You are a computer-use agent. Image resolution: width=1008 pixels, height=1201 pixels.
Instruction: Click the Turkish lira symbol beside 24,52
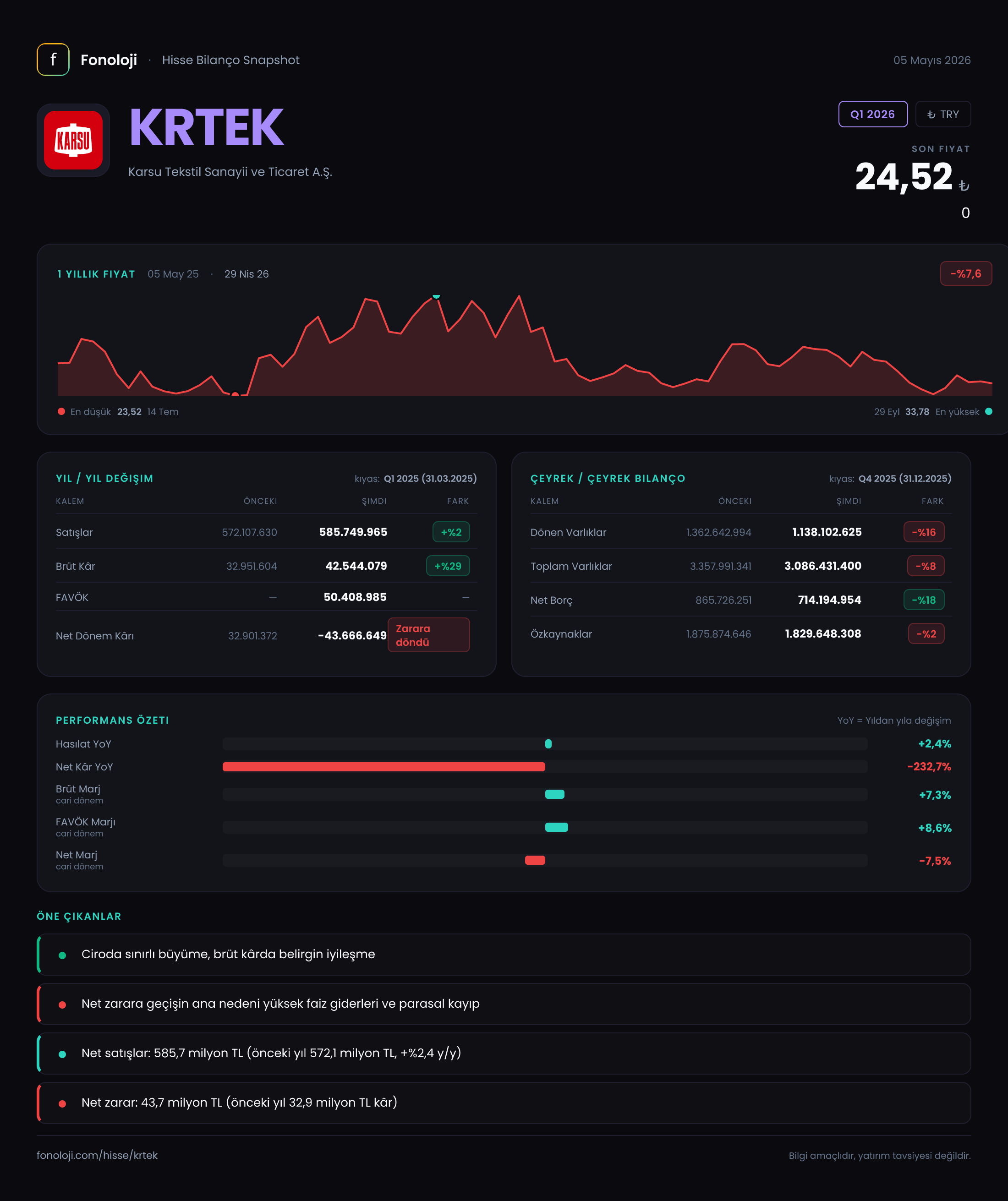tap(964, 186)
